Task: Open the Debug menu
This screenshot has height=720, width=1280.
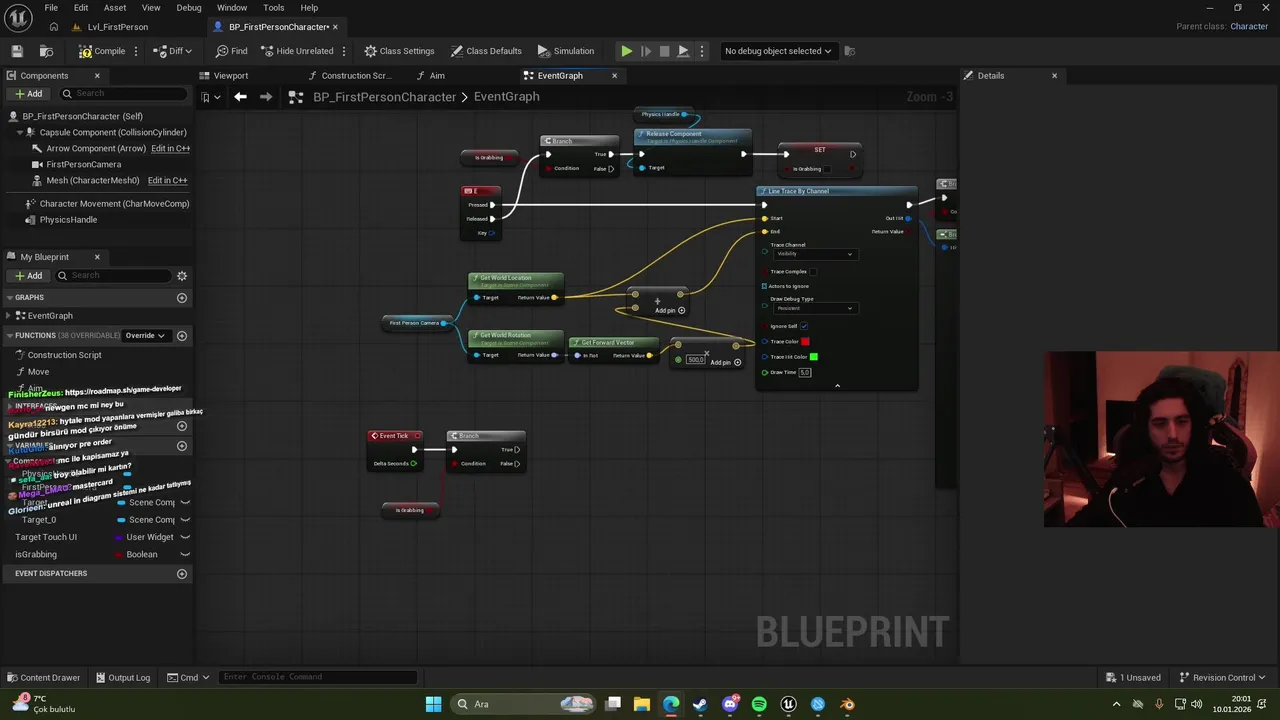Action: click(x=189, y=7)
